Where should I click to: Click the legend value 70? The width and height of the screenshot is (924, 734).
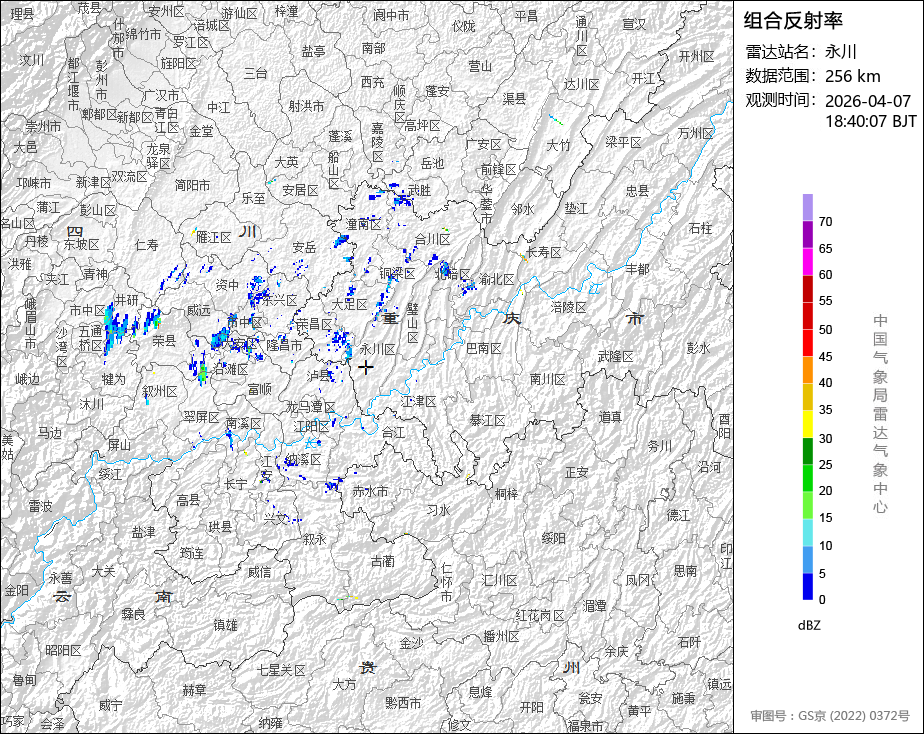pos(825,222)
